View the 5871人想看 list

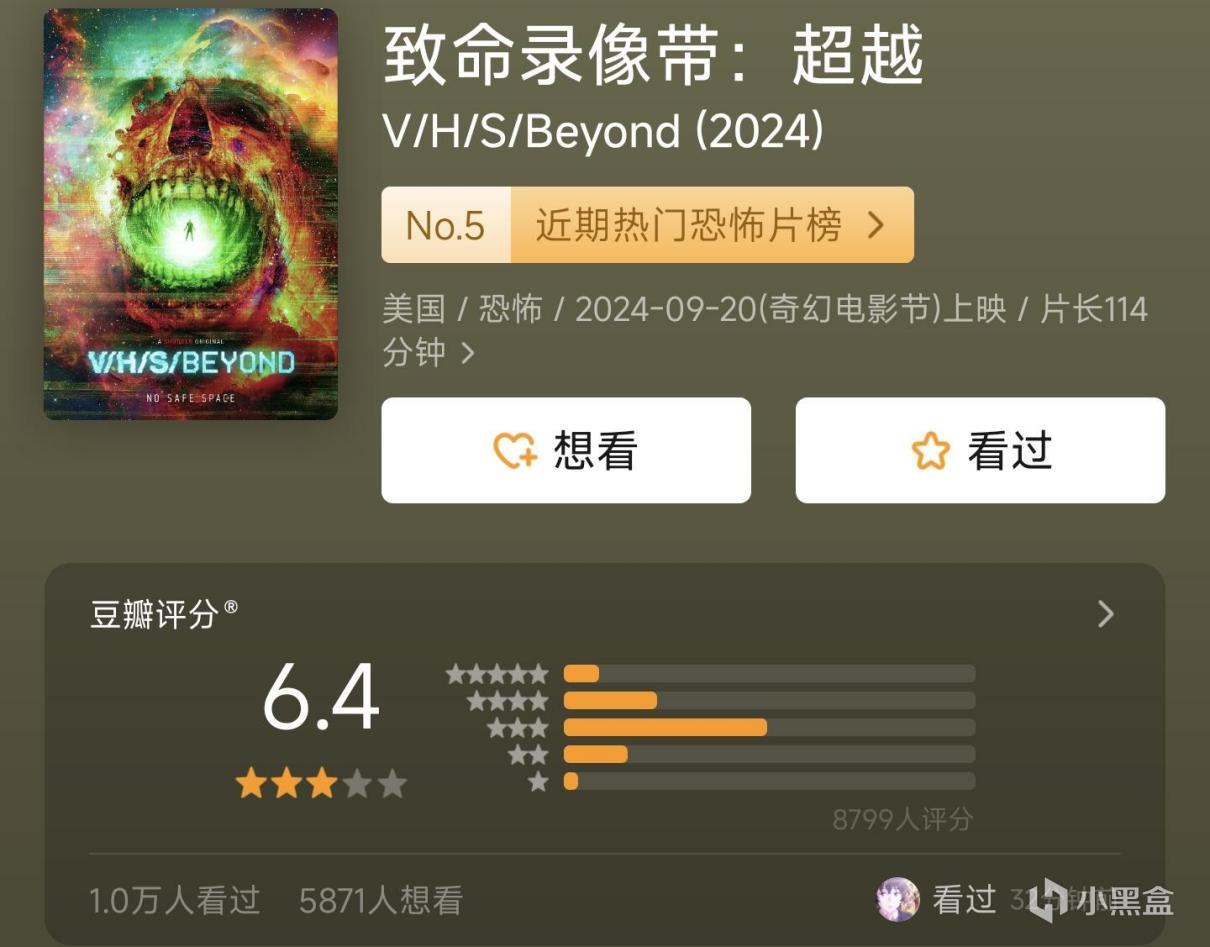[381, 900]
